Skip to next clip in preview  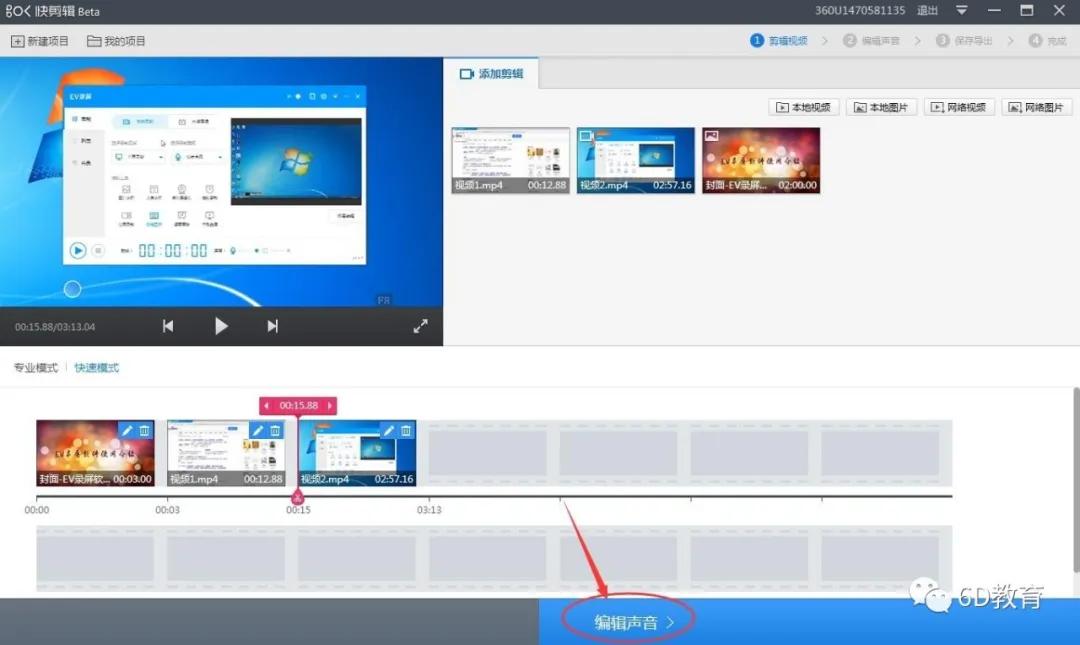tap(273, 326)
